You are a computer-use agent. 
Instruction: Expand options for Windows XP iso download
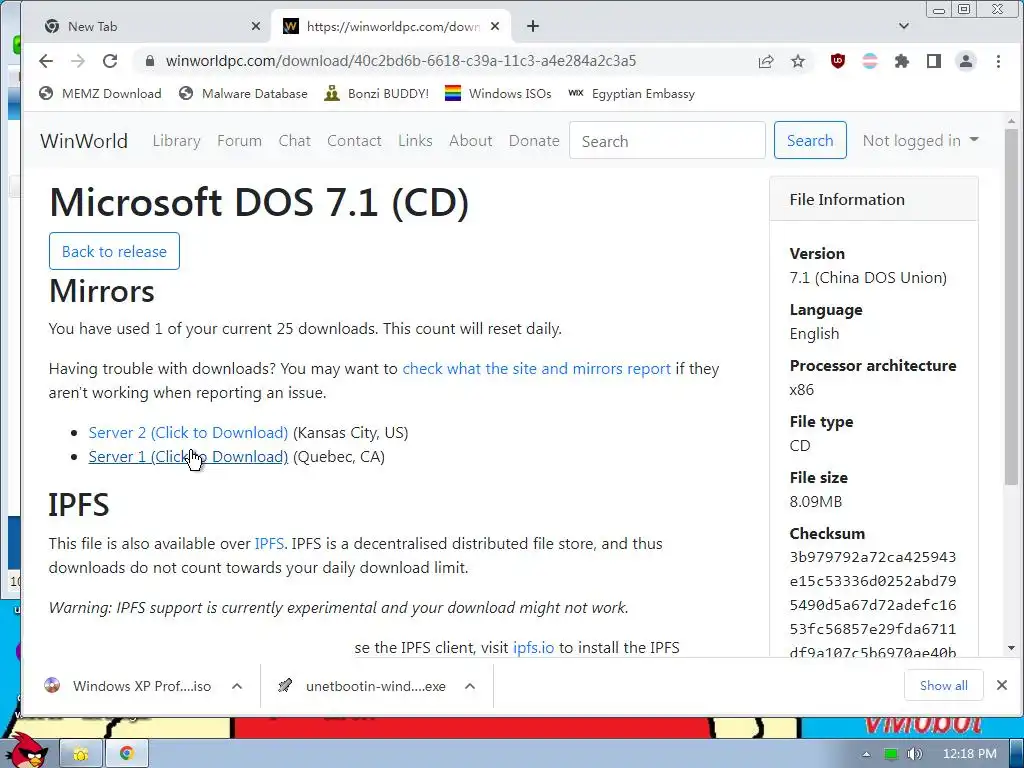click(x=237, y=686)
